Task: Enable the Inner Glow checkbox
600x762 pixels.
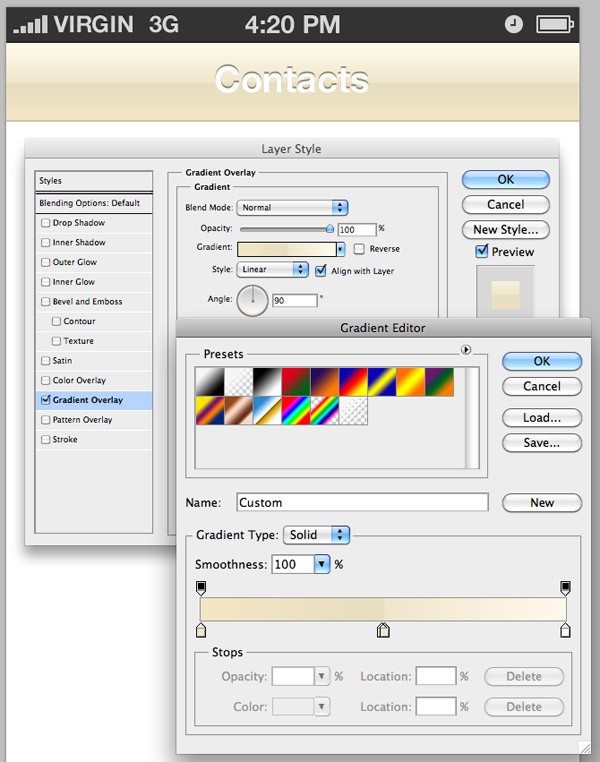Action: tap(46, 282)
